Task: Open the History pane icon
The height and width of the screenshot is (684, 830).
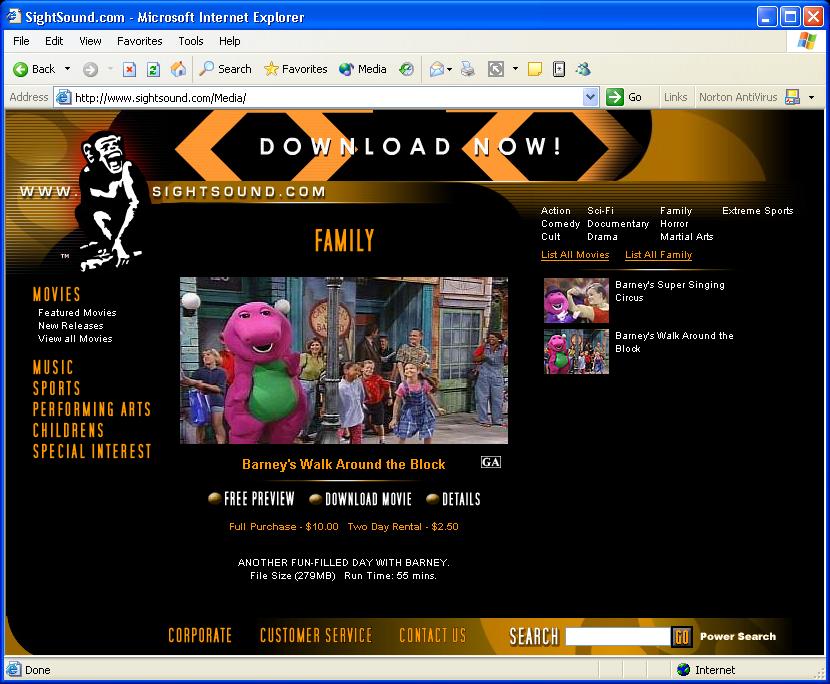Action: click(x=407, y=69)
